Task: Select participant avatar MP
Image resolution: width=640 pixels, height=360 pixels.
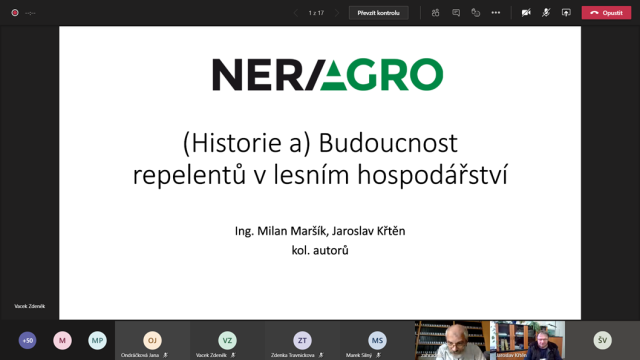Action: (97, 340)
